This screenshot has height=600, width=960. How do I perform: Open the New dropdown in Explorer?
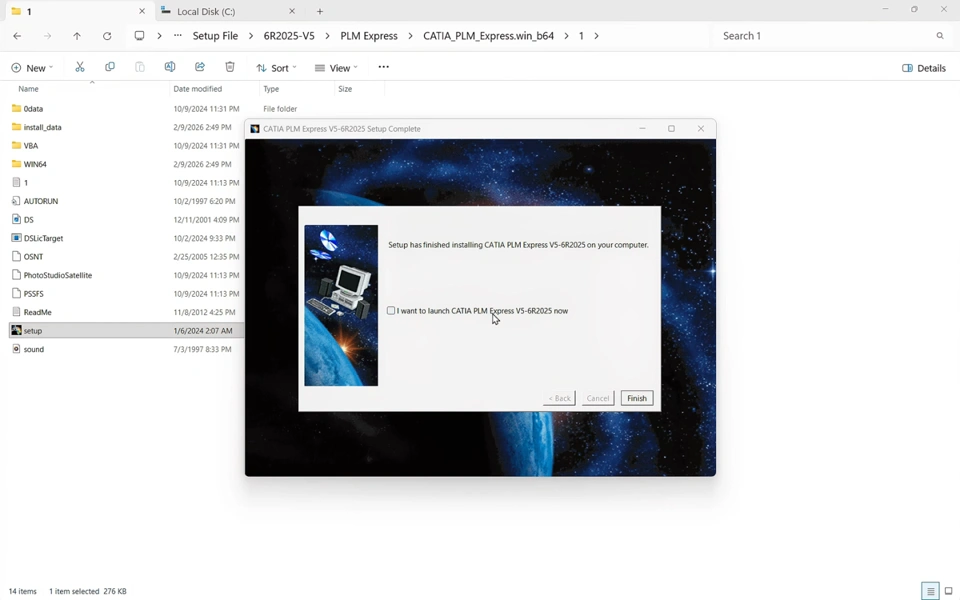pyautogui.click(x=32, y=68)
